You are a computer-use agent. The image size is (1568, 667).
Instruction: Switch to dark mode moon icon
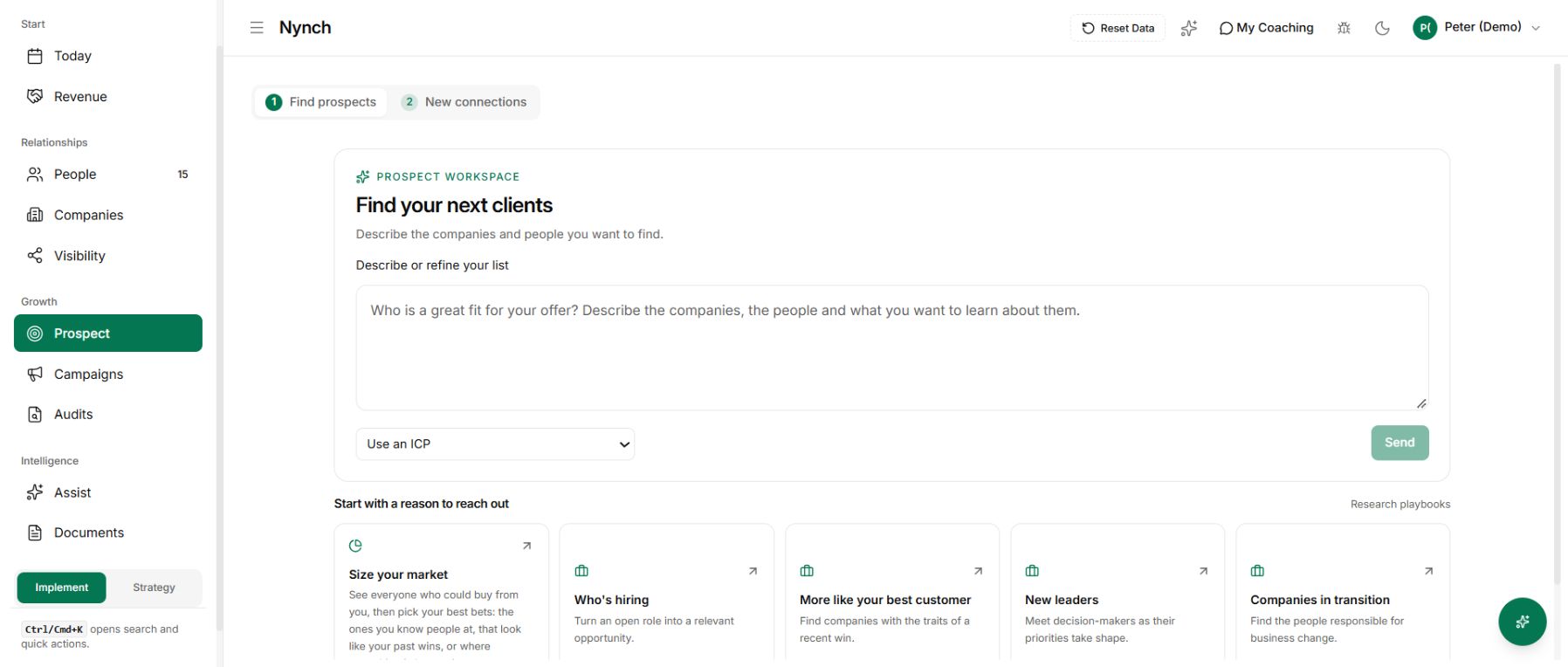1382,28
